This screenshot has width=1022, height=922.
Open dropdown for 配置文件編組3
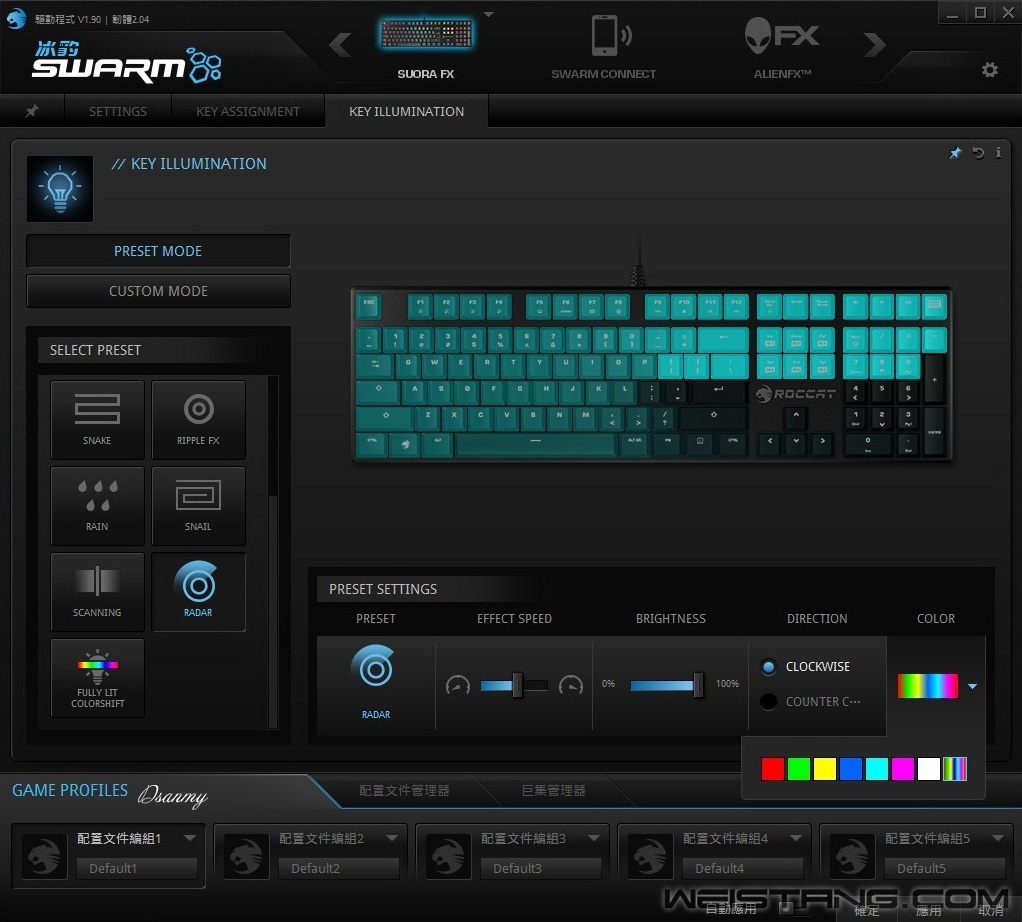point(594,838)
